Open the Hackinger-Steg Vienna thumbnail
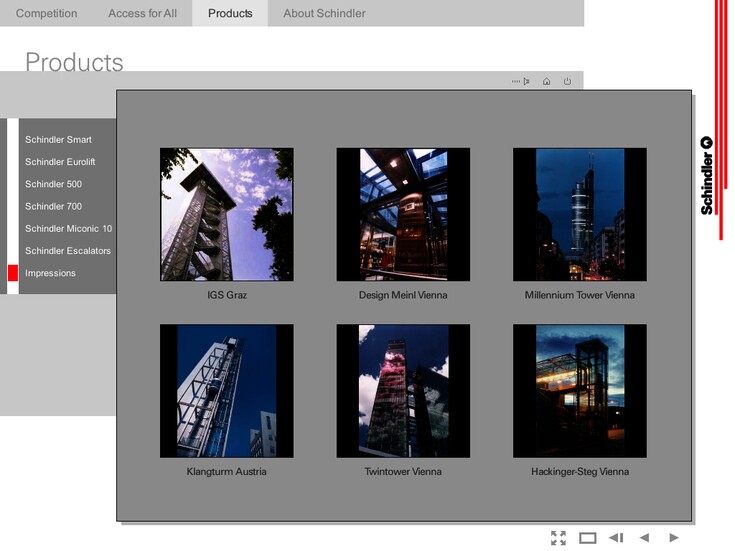Screen dimensions: 735x551 click(580, 391)
